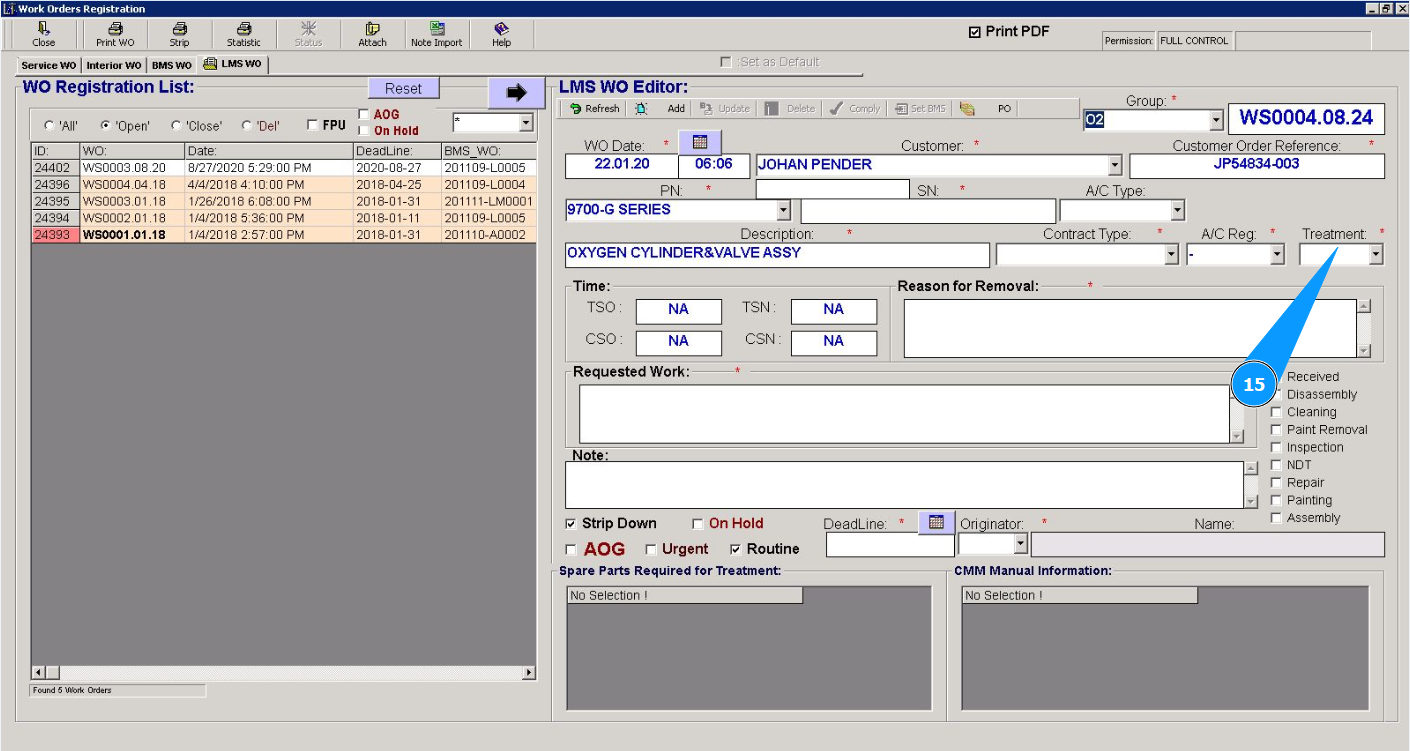1410x751 pixels.
Task: Select work order WS0003.08.20 row
Action: coord(283,168)
